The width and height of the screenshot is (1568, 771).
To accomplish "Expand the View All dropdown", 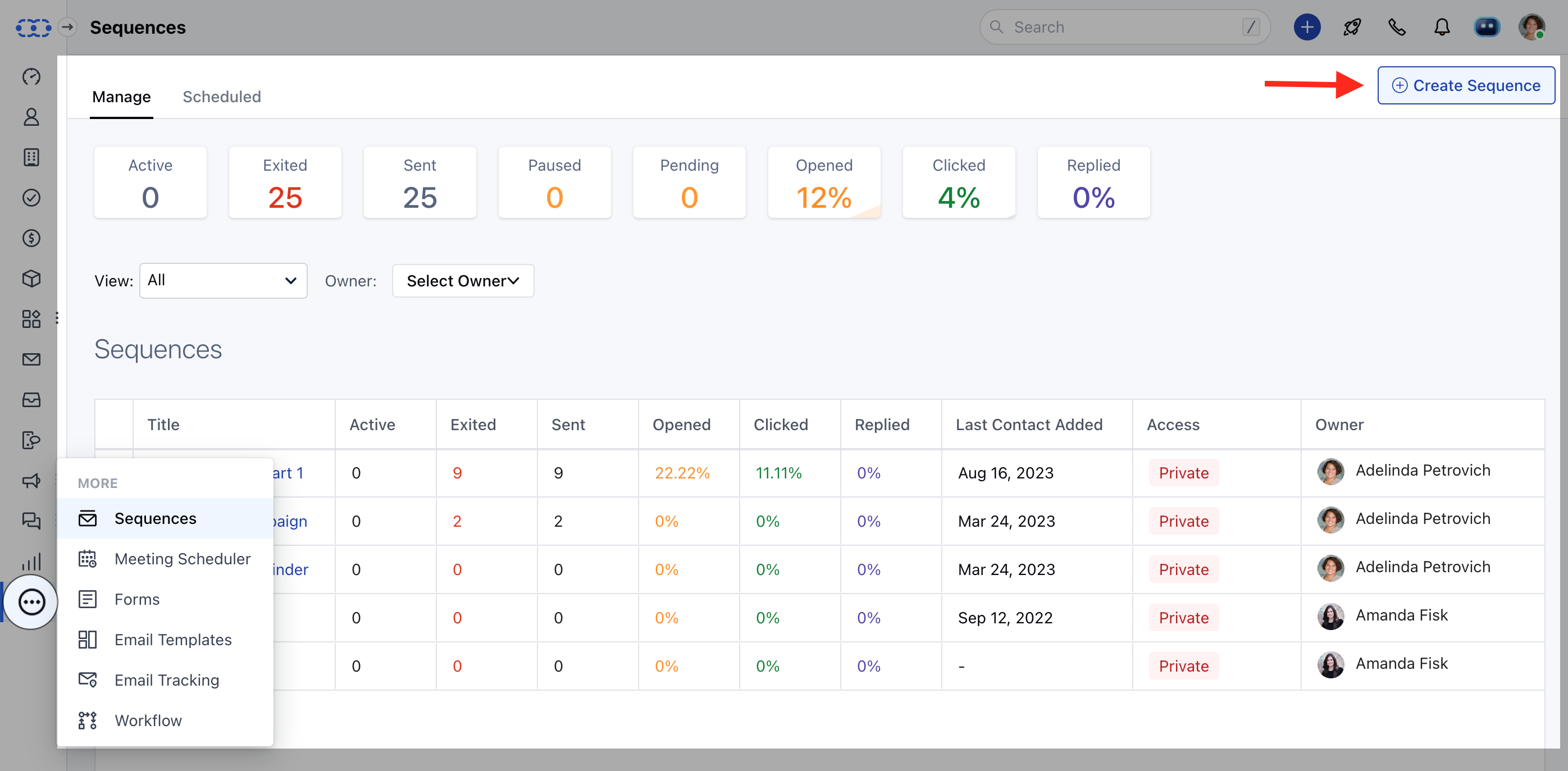I will [223, 281].
